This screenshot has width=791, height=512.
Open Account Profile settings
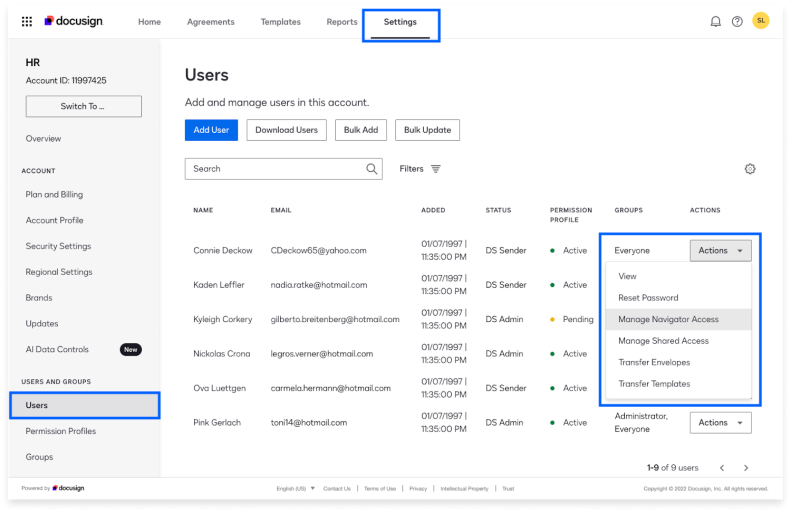(x=54, y=220)
